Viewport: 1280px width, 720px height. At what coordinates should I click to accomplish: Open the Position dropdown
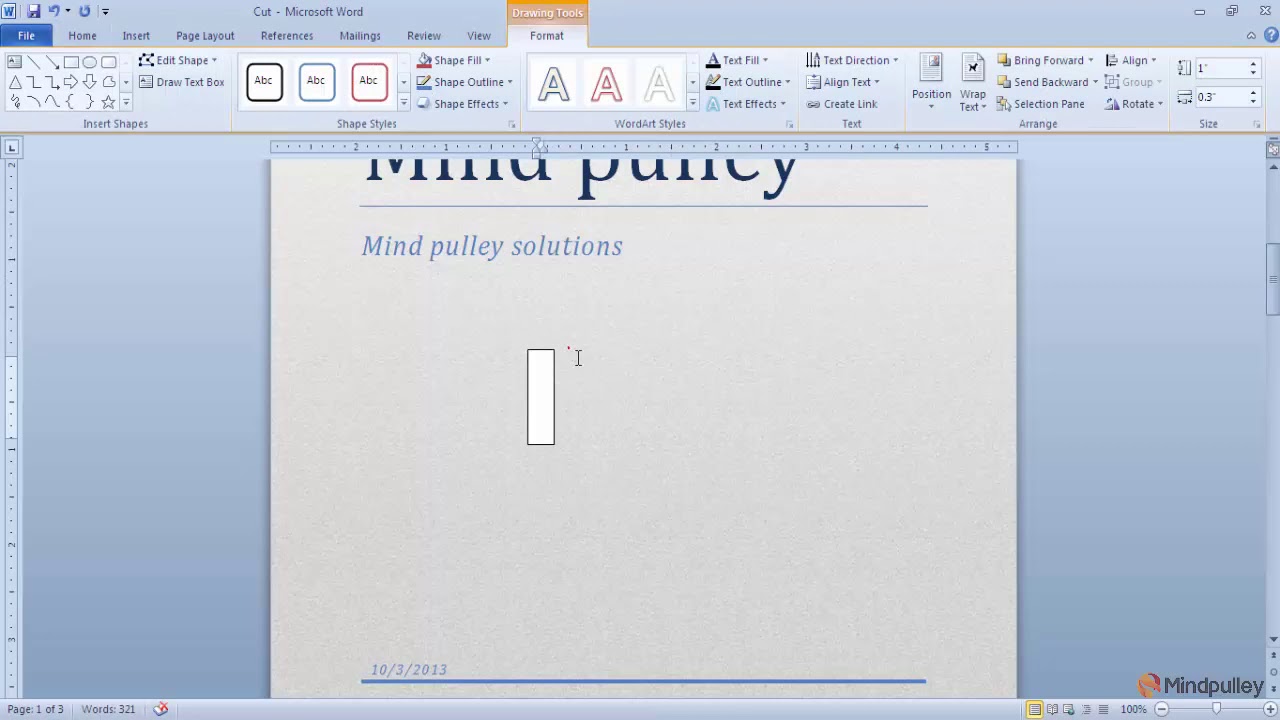click(x=931, y=82)
